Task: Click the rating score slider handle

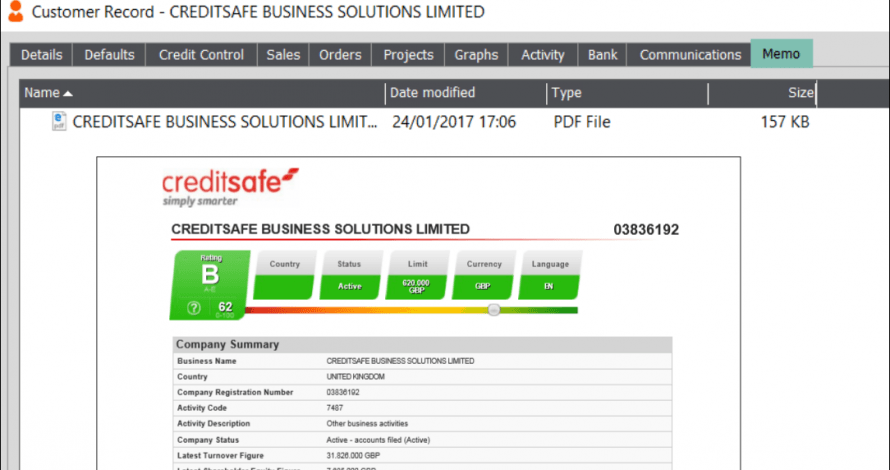Action: click(x=494, y=310)
